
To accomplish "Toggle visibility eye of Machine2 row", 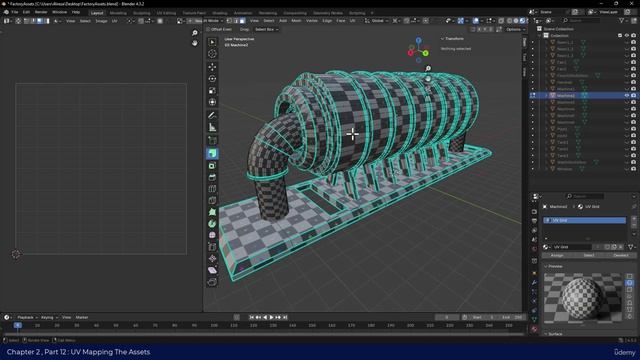I will [x=627, y=96].
